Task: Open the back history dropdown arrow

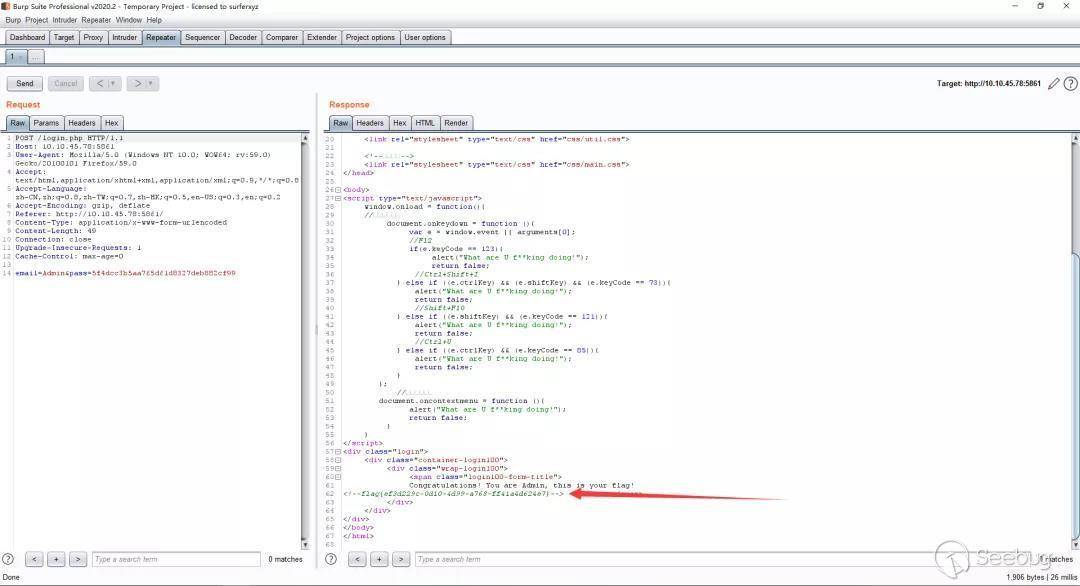Action: click(x=114, y=83)
